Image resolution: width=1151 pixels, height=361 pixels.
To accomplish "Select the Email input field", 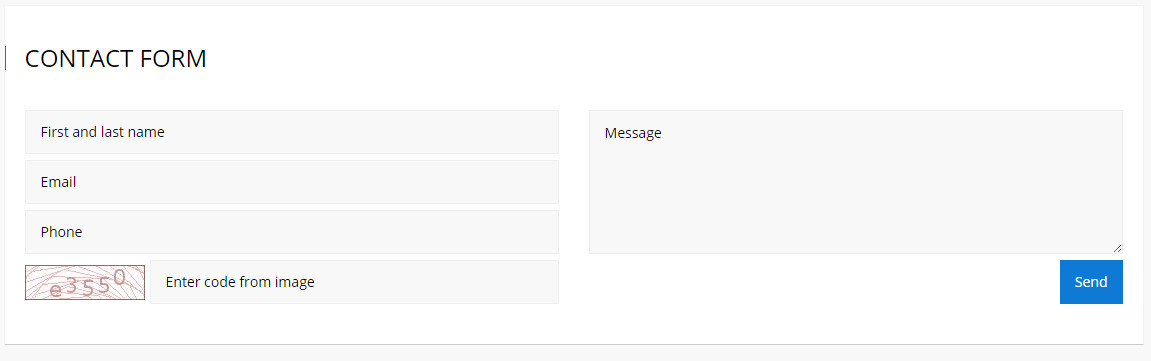I will (291, 182).
